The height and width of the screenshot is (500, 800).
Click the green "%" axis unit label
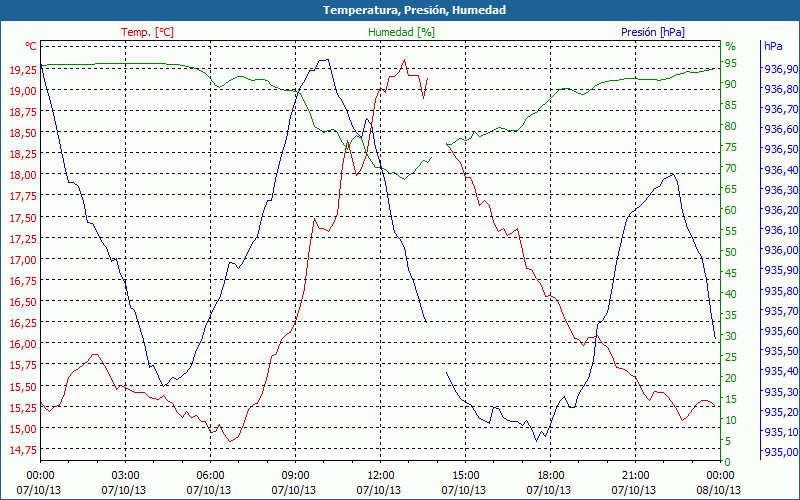point(731,46)
